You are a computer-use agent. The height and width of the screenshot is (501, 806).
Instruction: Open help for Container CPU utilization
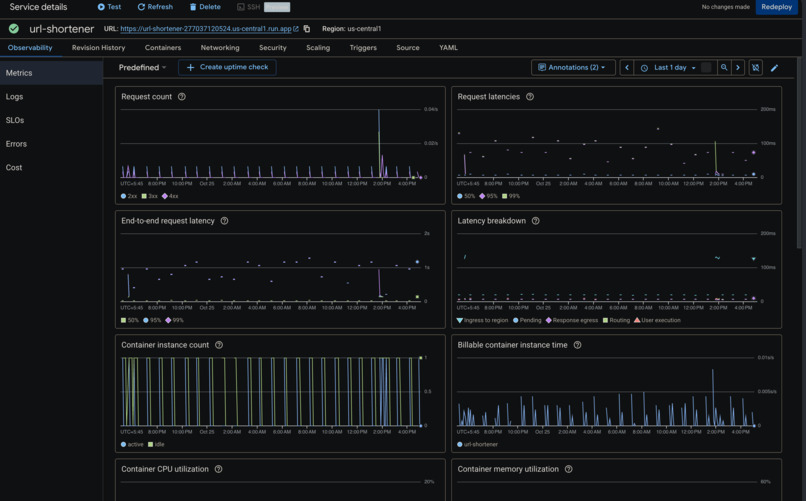click(218, 469)
